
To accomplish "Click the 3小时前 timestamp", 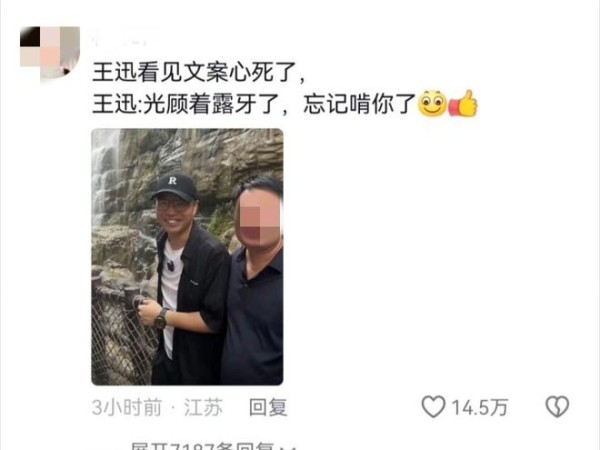I will pos(127,407).
